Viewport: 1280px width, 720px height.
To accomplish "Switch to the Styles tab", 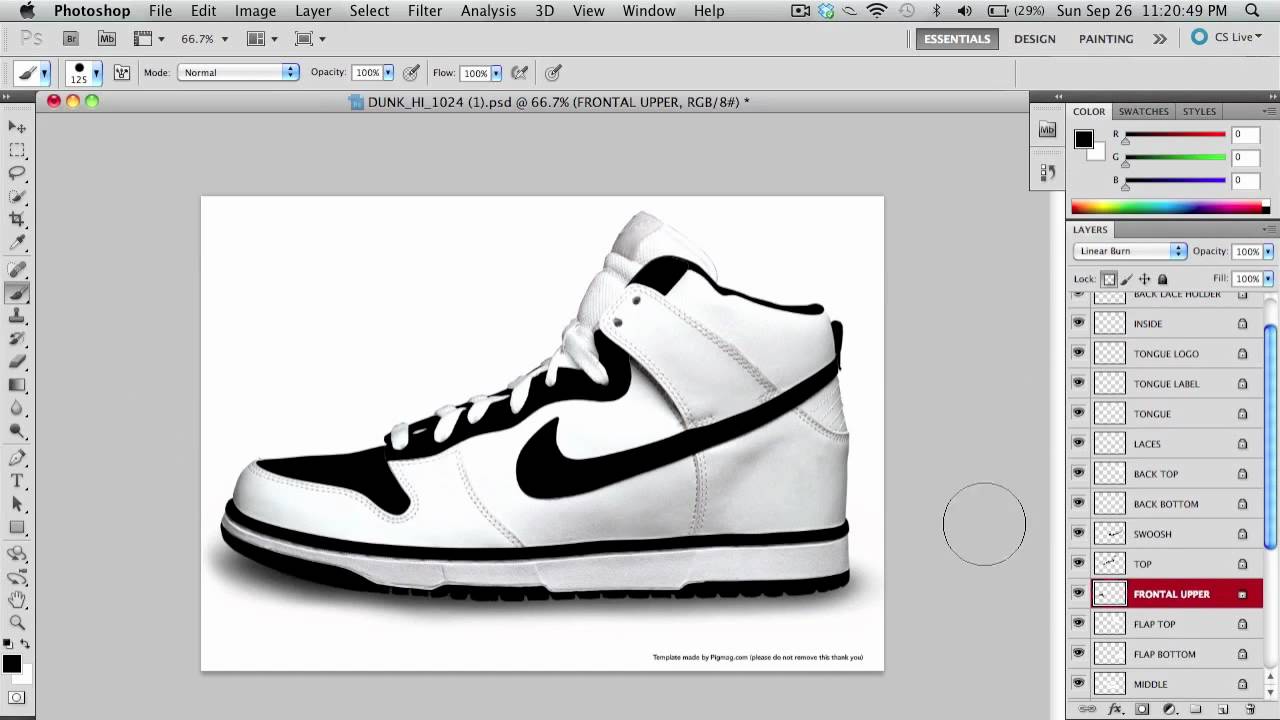I will point(1200,112).
